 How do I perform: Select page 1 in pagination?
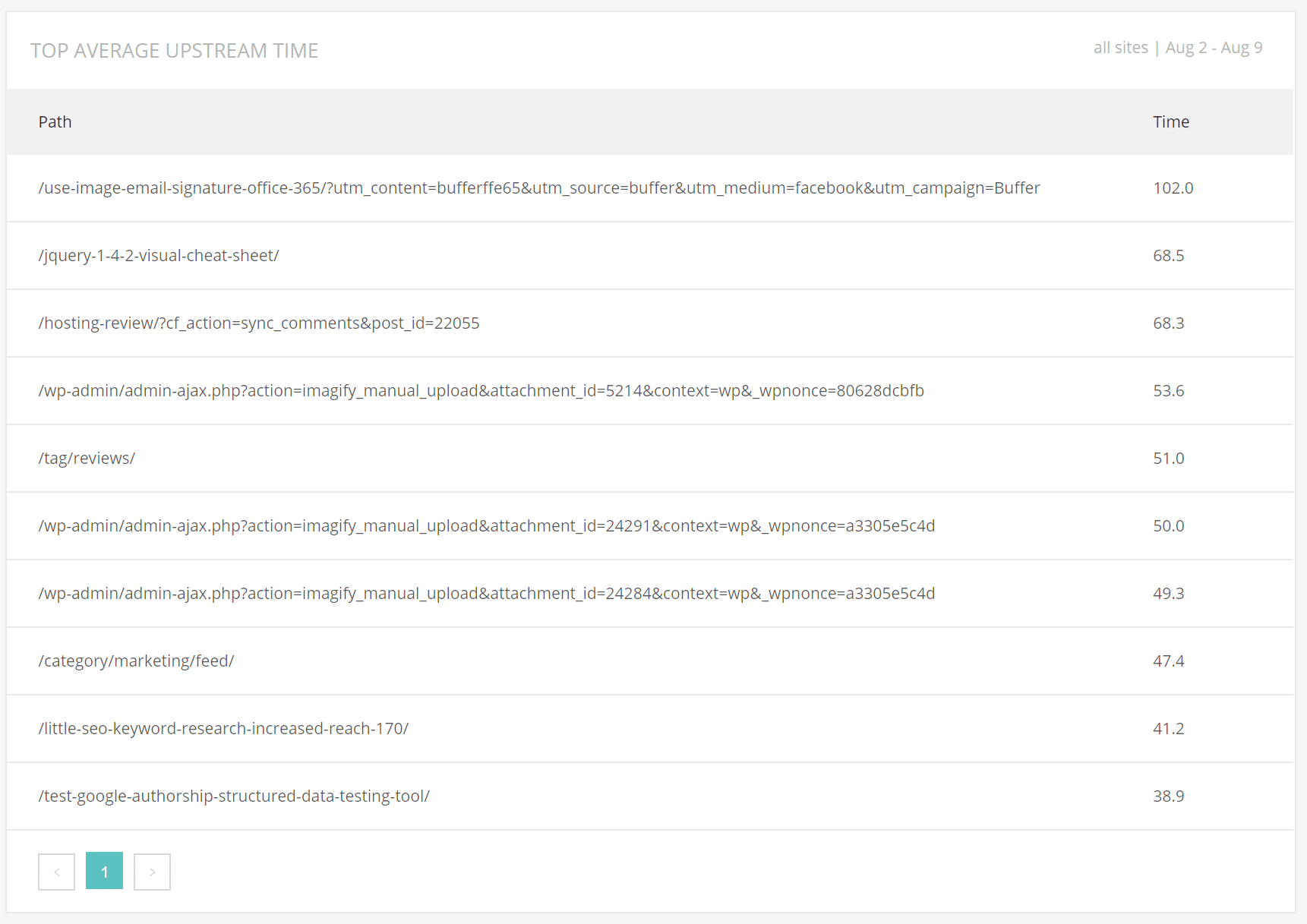[x=104, y=872]
